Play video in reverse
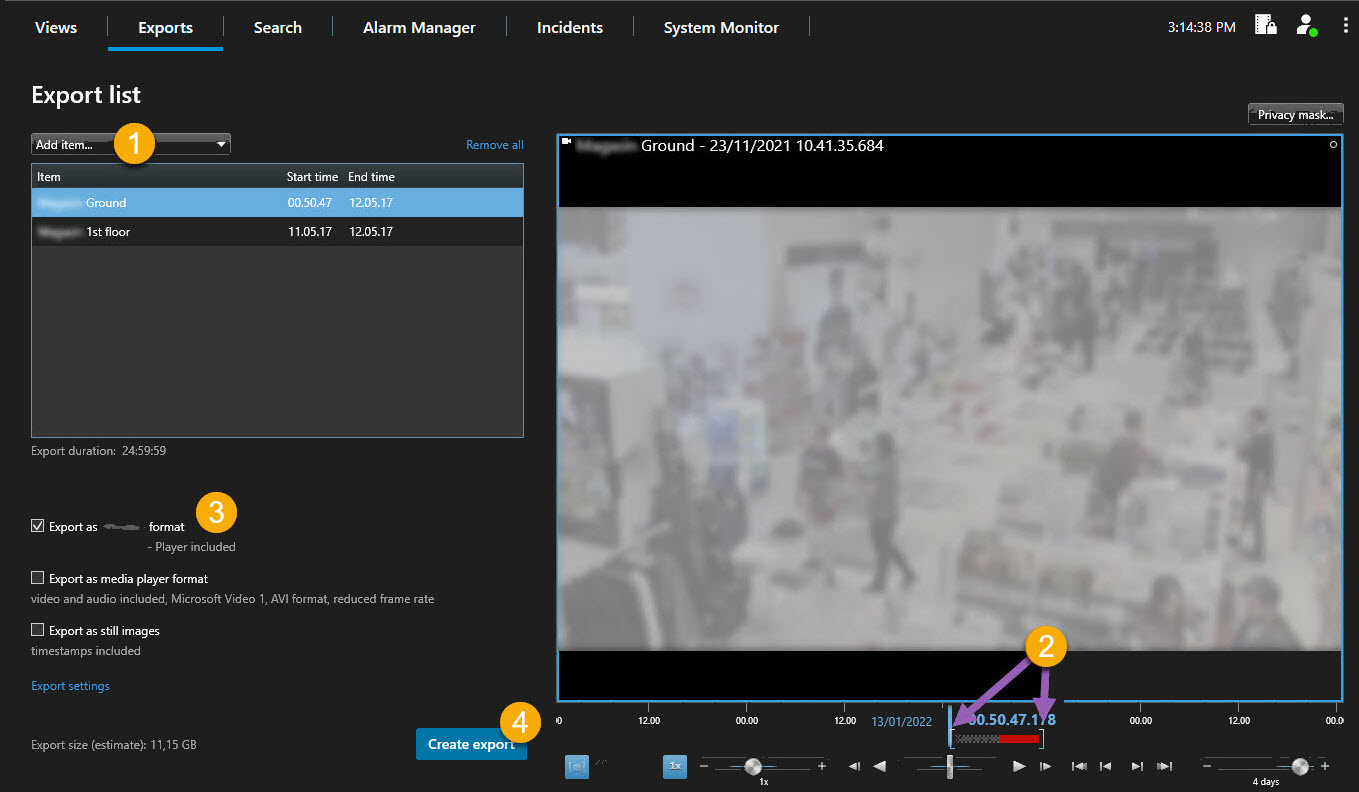 click(879, 766)
